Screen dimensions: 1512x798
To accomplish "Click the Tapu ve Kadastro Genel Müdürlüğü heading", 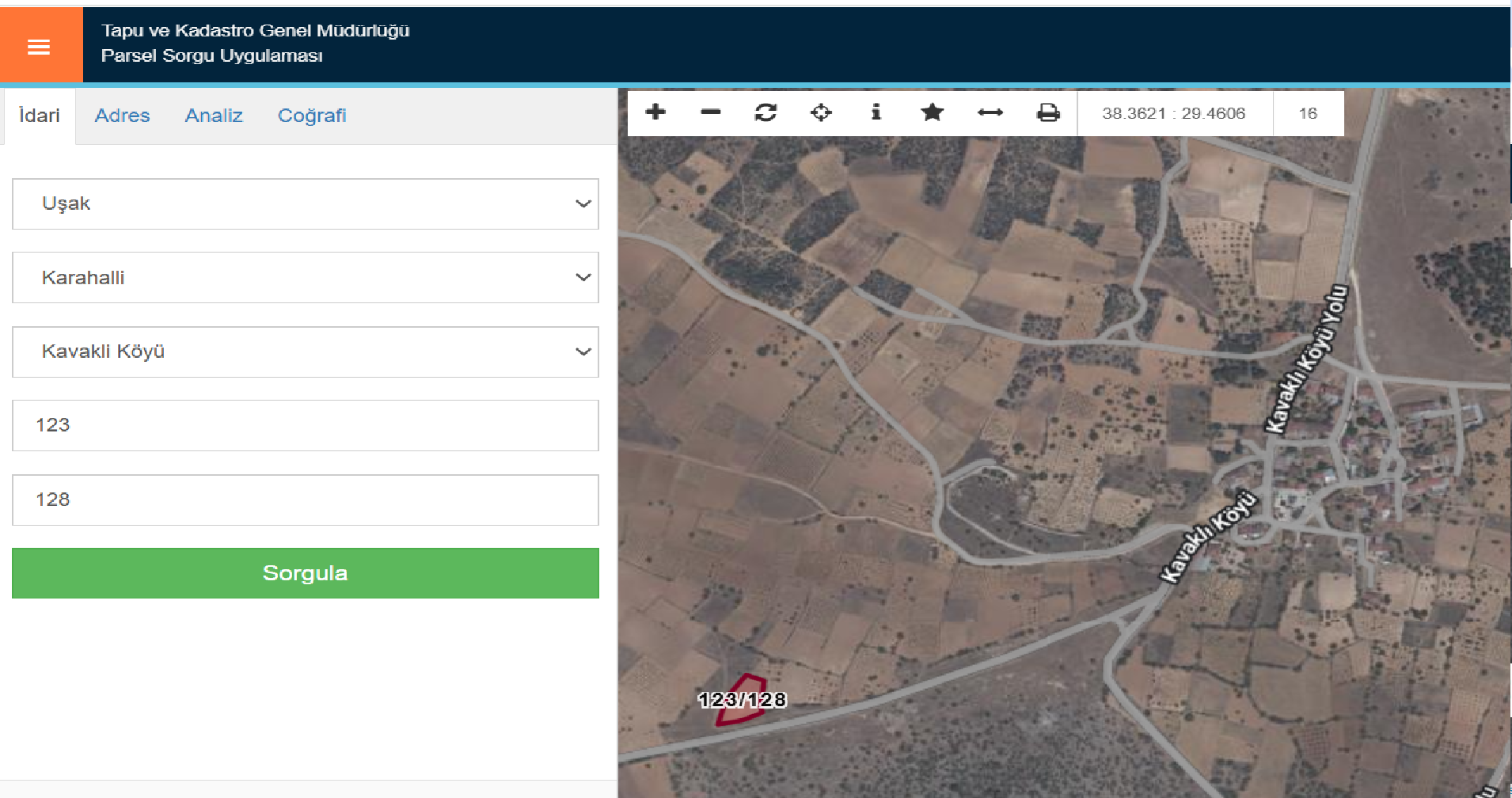I will [x=255, y=30].
